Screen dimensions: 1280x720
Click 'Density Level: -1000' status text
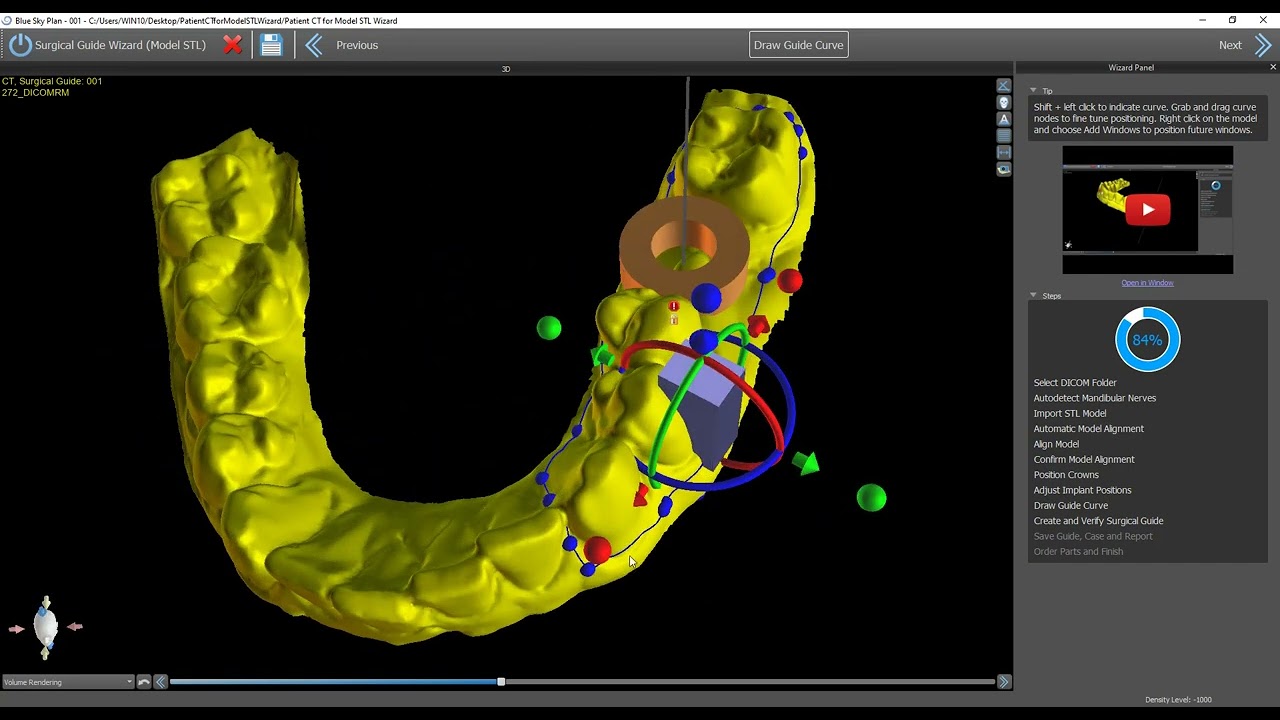pyautogui.click(x=1178, y=700)
